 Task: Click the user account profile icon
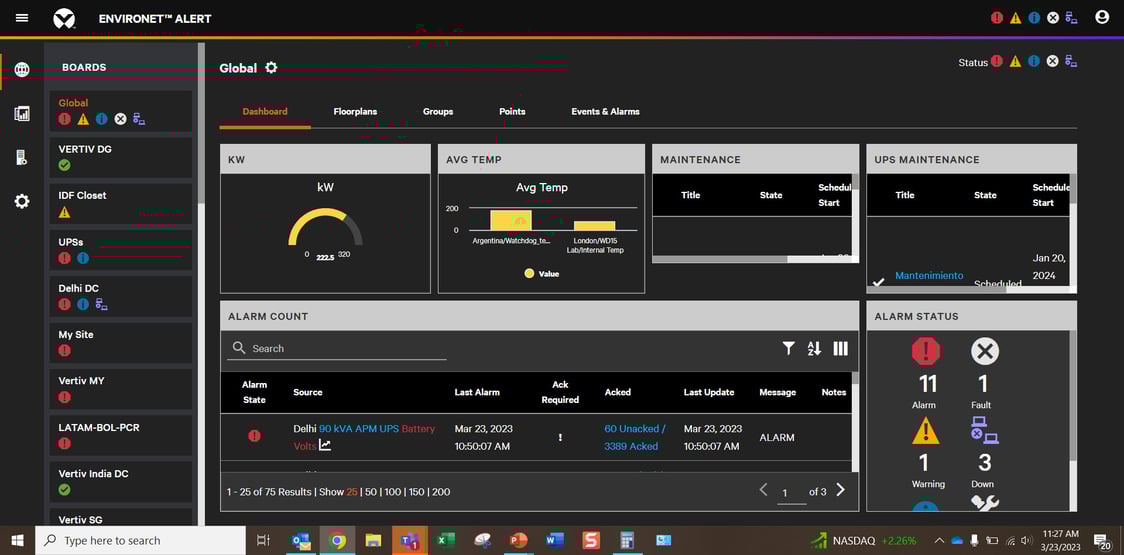tap(1102, 18)
